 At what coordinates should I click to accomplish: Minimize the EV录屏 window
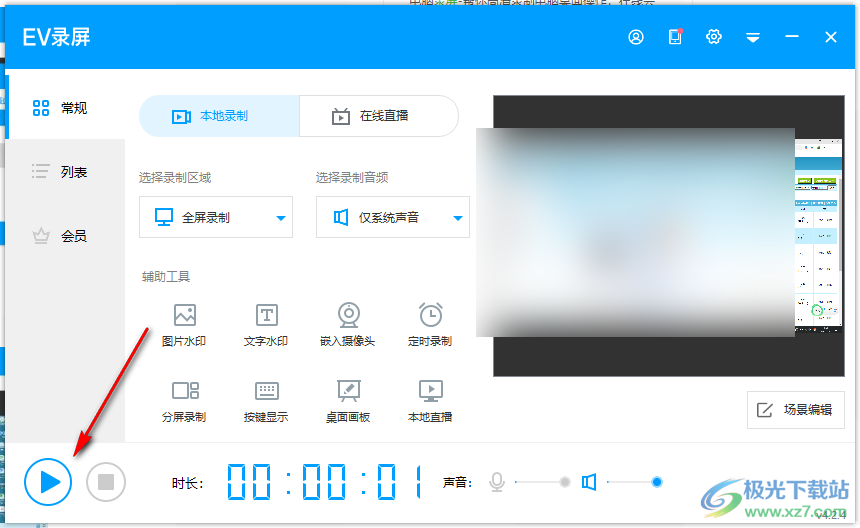coord(791,37)
